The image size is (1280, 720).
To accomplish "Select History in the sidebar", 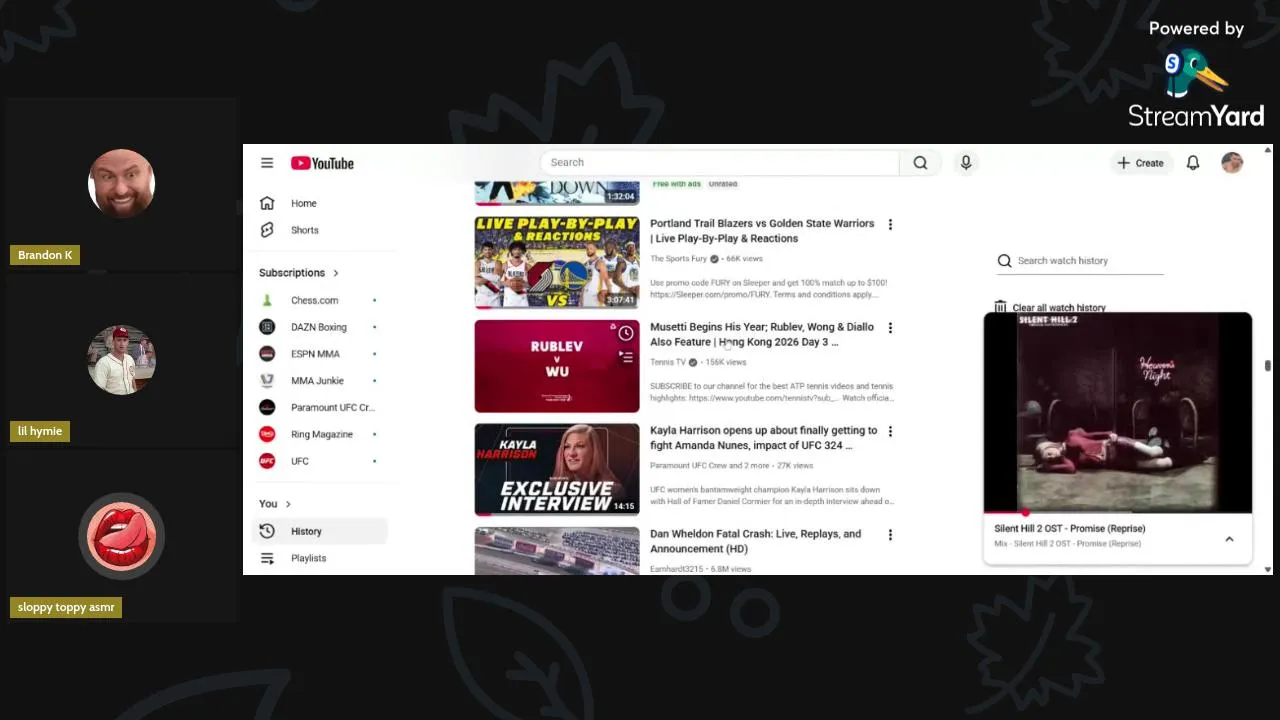I will click(x=321, y=531).
